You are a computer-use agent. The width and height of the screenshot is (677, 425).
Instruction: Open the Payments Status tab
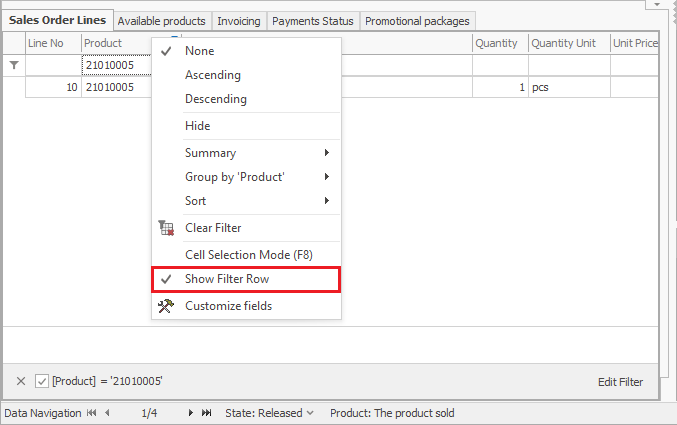[313, 21]
